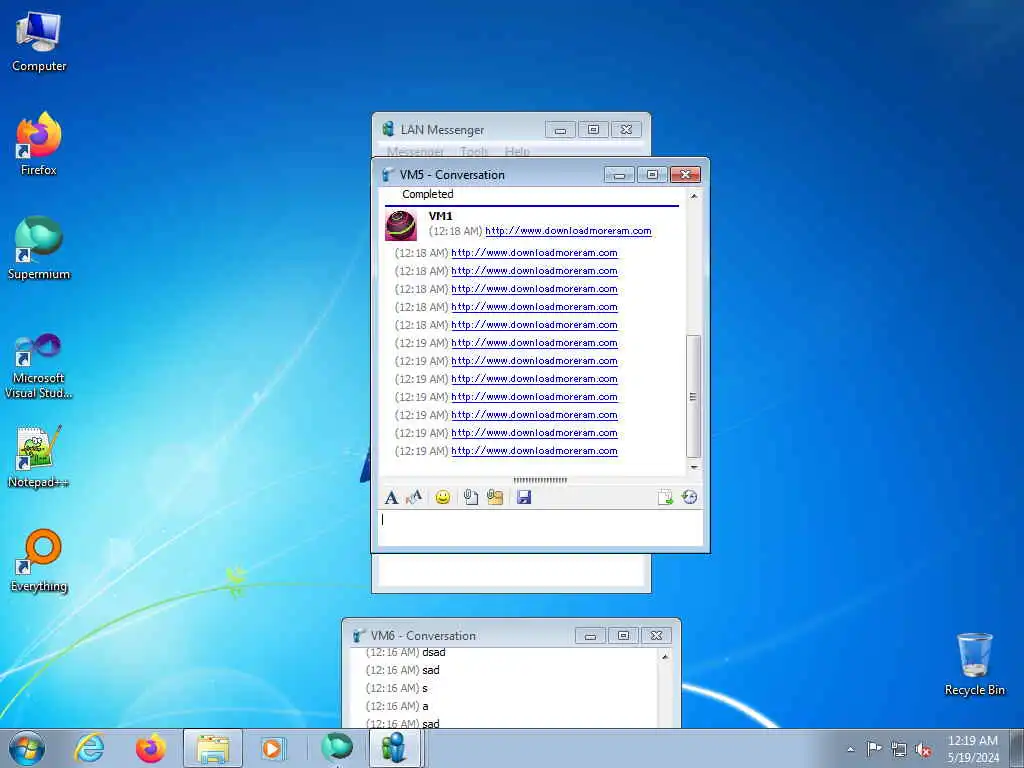Click the "(12:16 AM) a" message in VM6
This screenshot has height=768, width=1024.
(x=397, y=707)
